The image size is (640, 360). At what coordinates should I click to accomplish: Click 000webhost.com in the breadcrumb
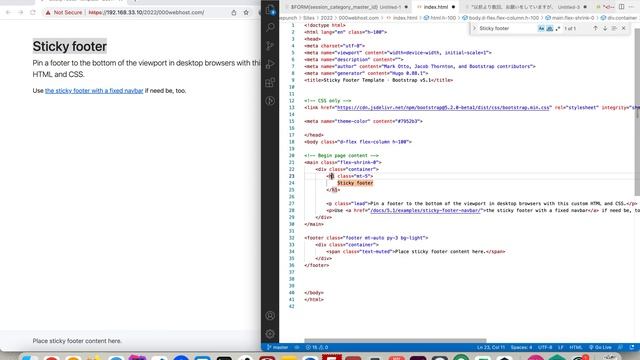click(359, 18)
